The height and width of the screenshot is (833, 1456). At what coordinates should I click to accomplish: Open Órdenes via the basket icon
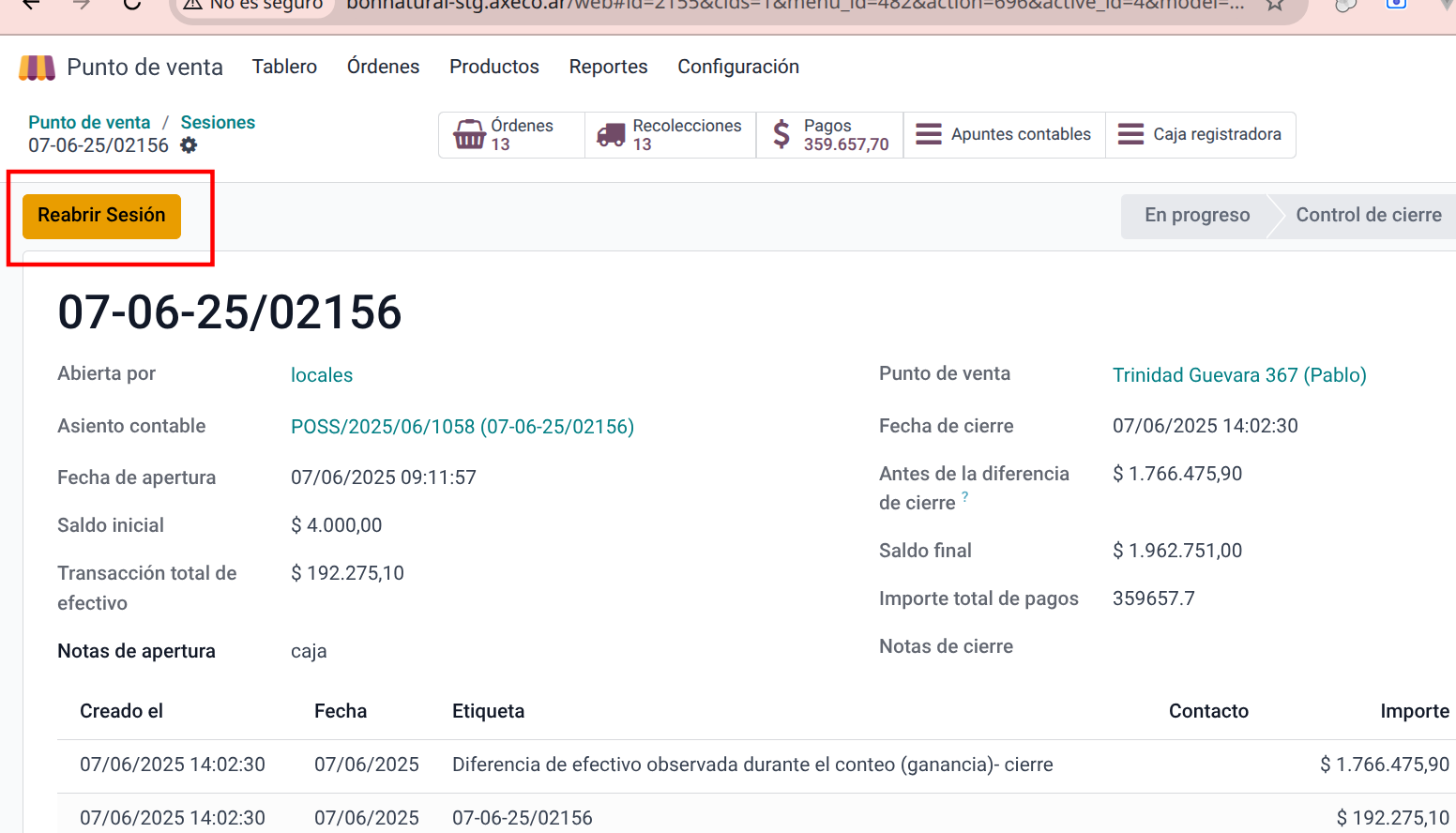click(469, 135)
